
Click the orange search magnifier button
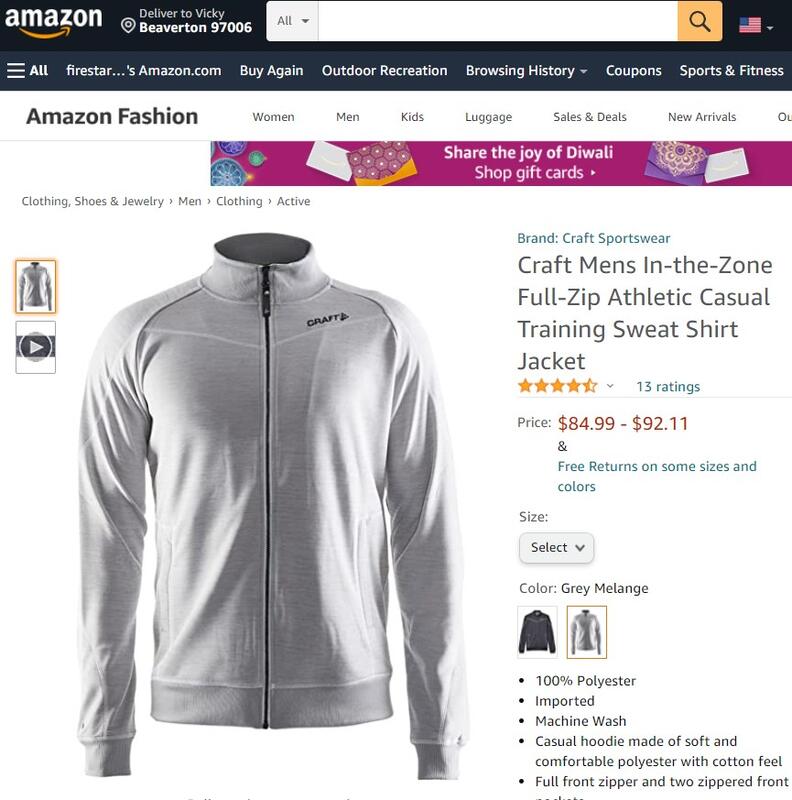tap(700, 21)
